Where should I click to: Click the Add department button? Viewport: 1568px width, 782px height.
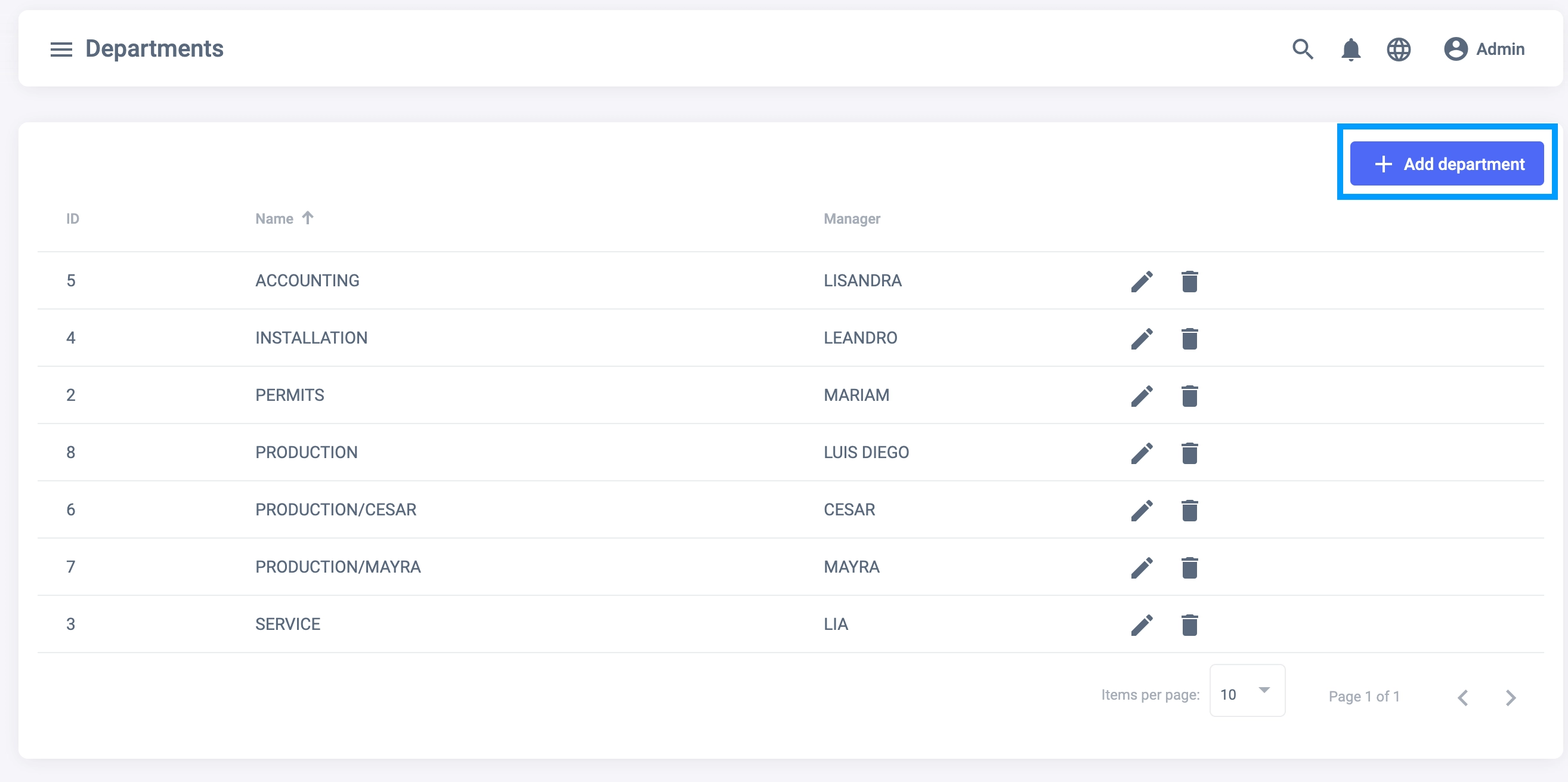click(1446, 163)
